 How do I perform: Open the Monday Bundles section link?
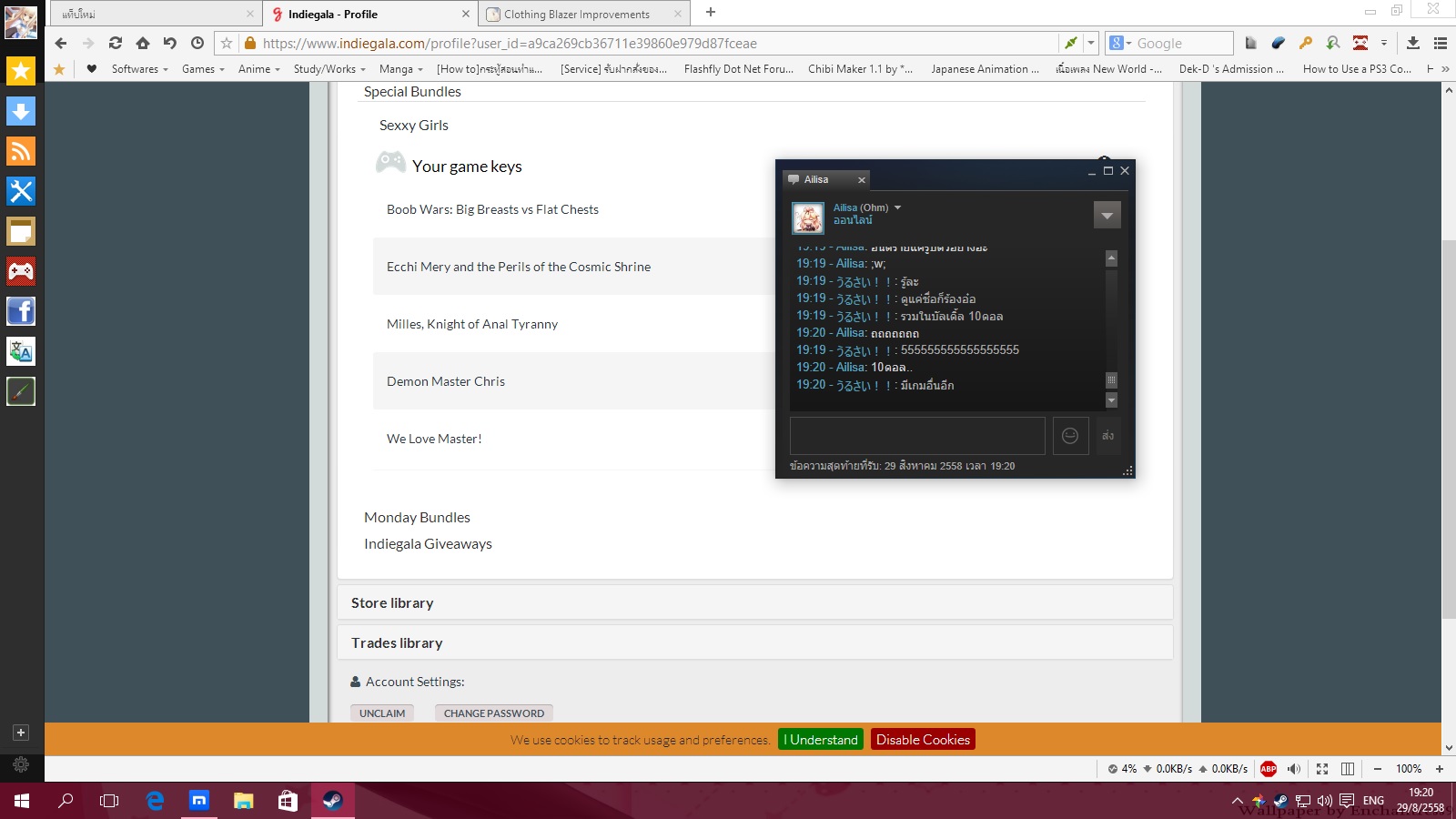[417, 518]
